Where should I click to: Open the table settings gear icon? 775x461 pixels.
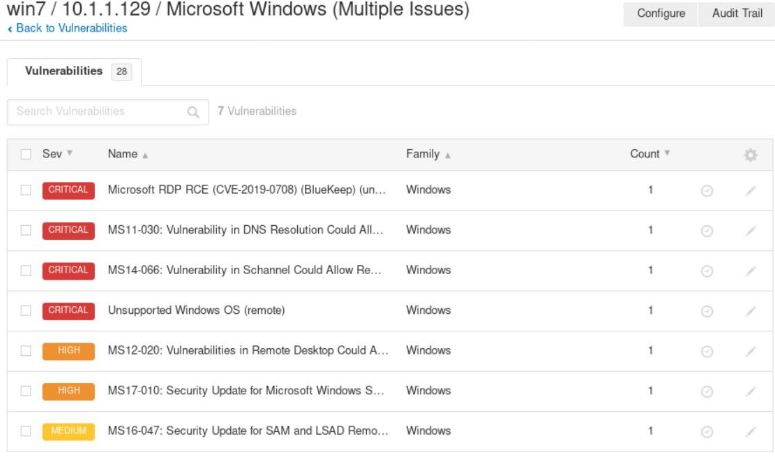750,155
